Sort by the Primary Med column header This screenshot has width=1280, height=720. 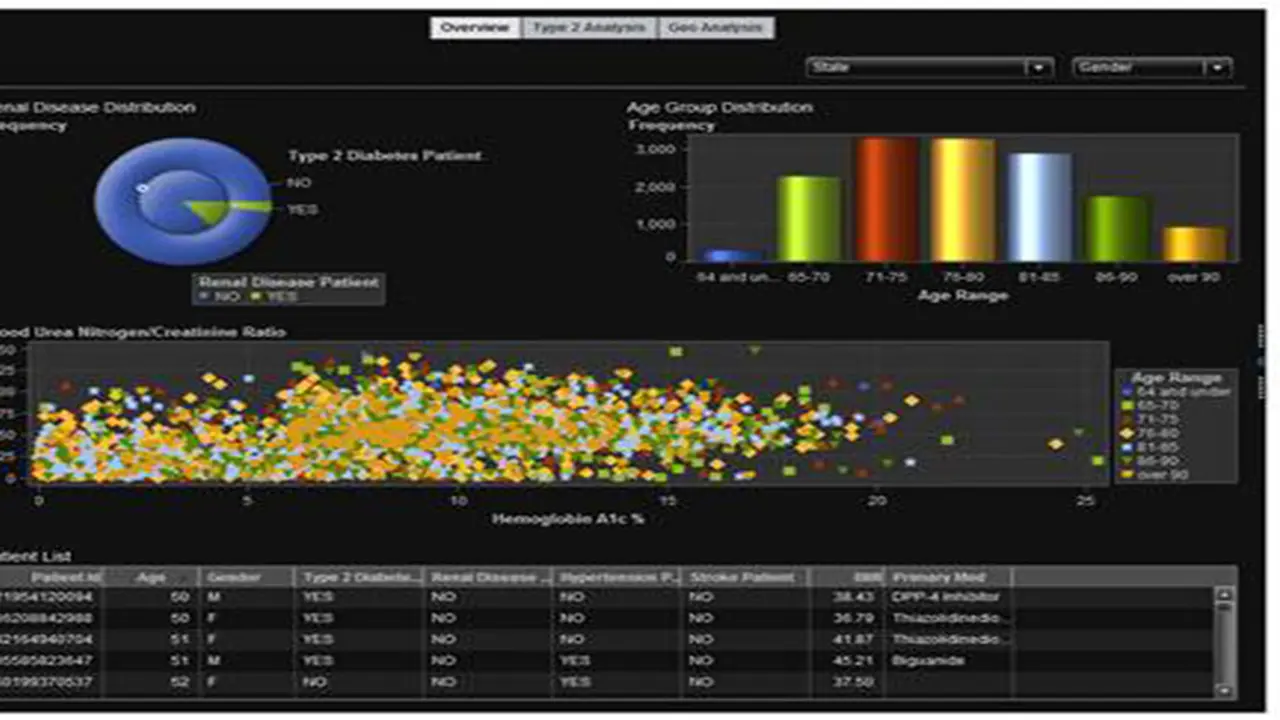tap(948, 577)
